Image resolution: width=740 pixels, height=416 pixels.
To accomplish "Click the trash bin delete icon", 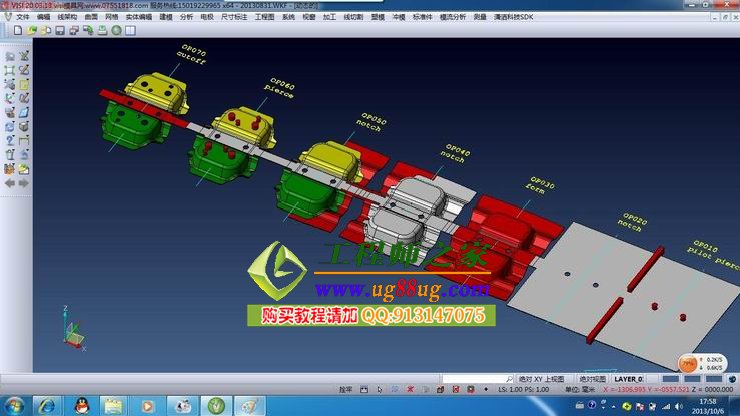I will point(10,155).
